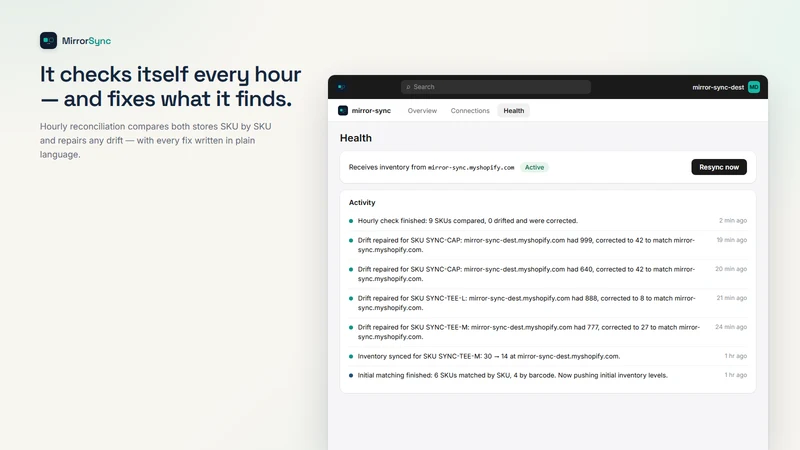Click the small logo in the dark top bar
Viewport: 800px width, 450px height.
point(341,87)
